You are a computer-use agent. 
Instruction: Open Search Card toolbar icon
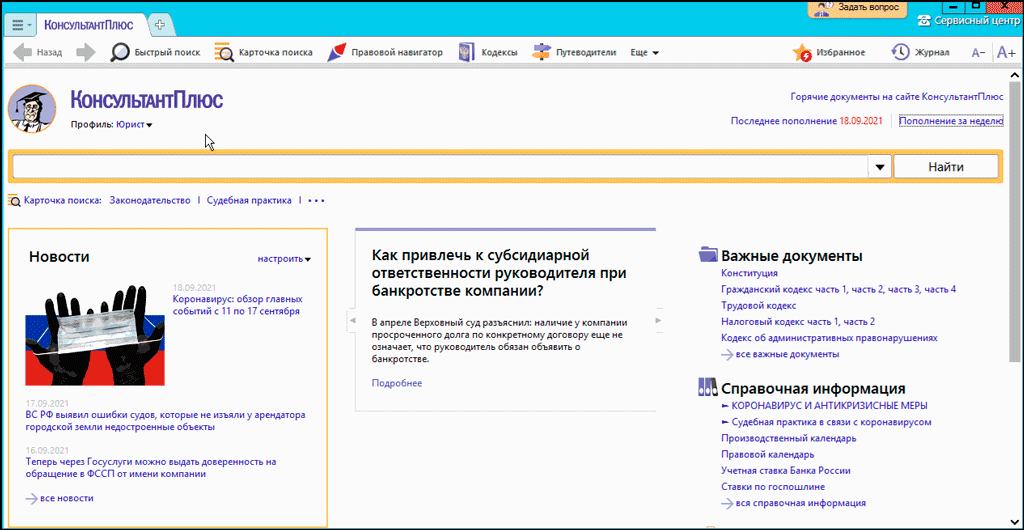pos(224,52)
